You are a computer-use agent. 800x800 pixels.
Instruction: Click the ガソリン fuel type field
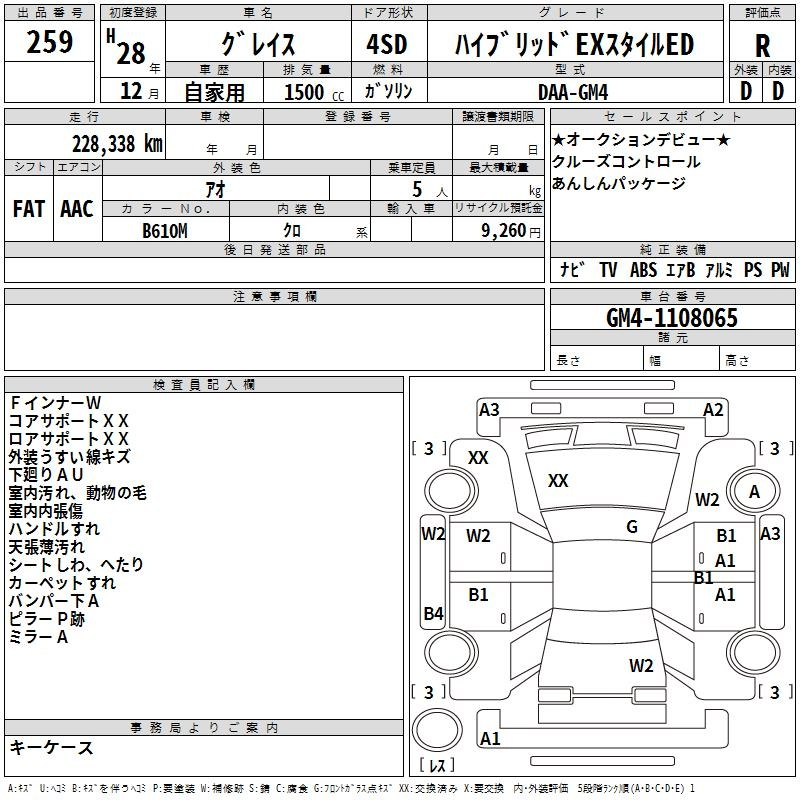point(388,91)
